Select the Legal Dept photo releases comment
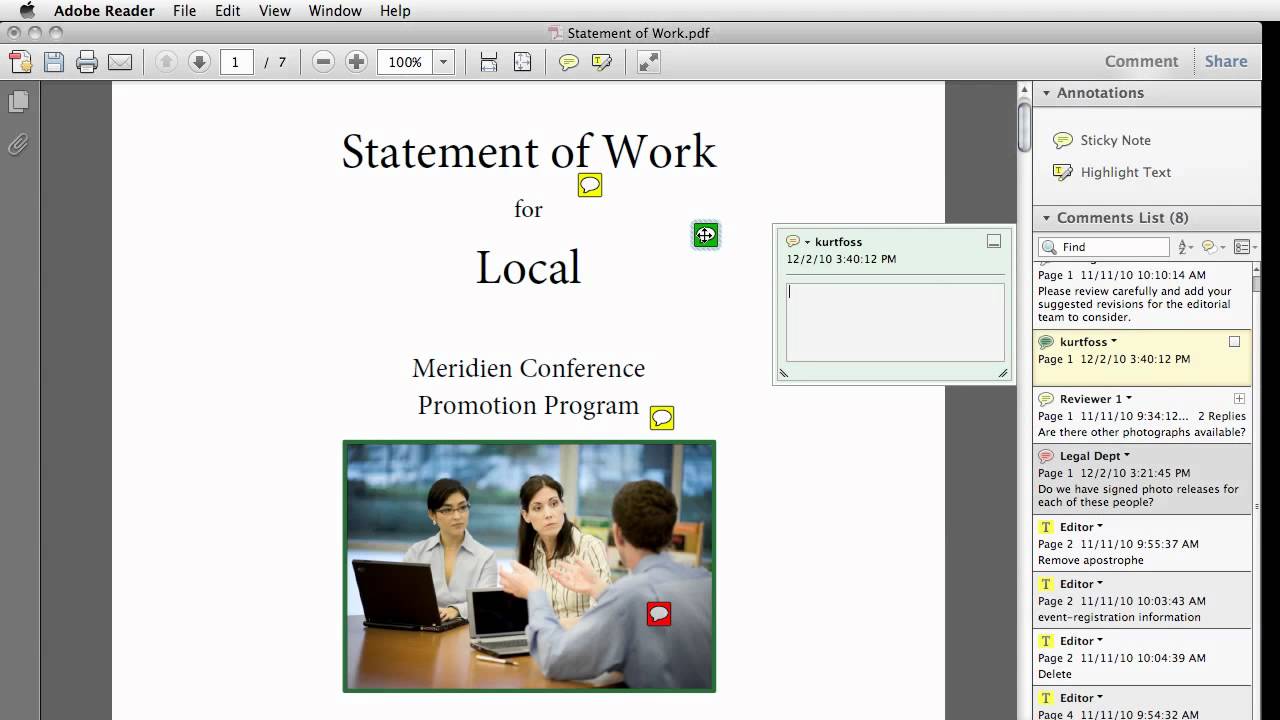Screen dimensions: 1280x720 point(1142,478)
